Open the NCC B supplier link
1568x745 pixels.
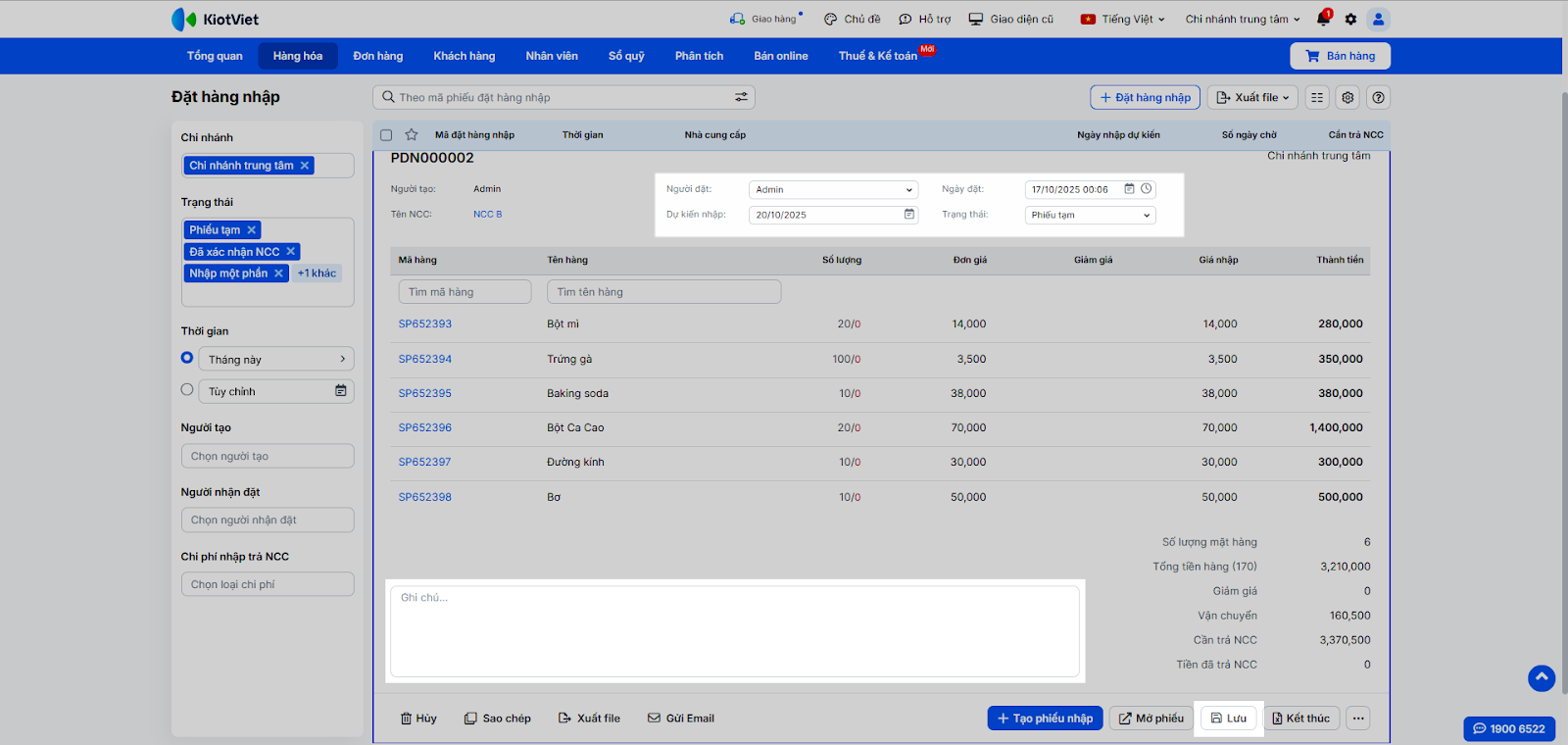487,215
